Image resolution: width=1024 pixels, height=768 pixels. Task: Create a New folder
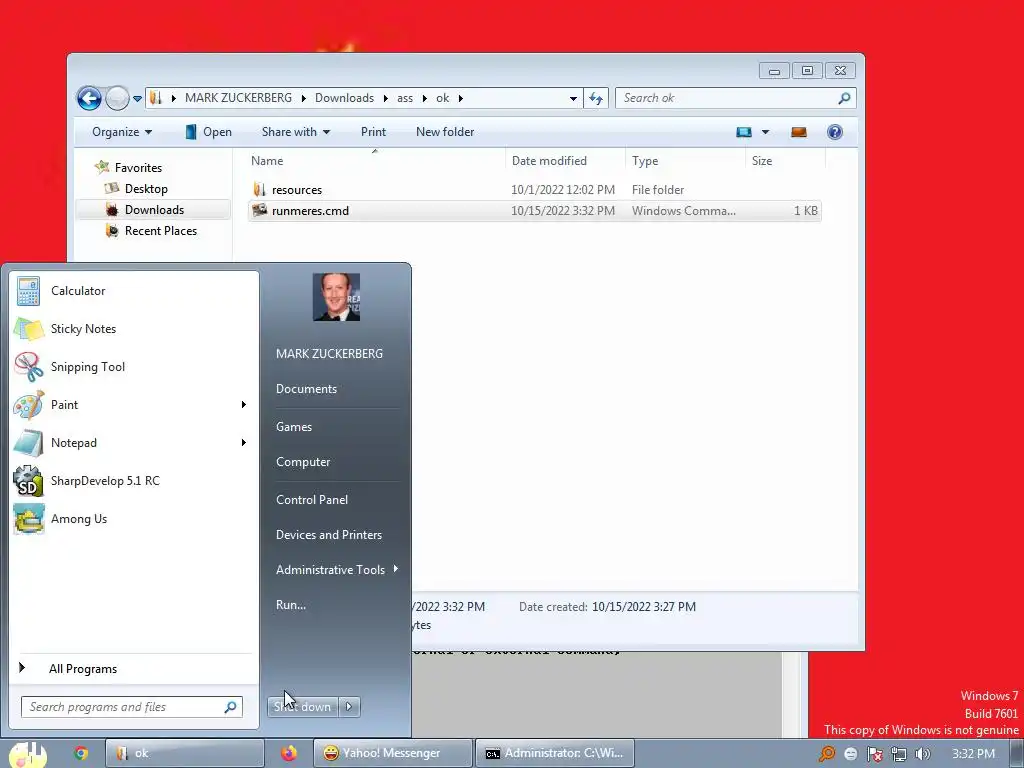point(445,132)
